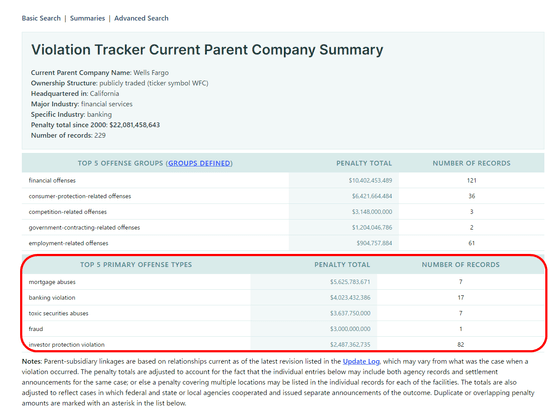Click toxic securities abuses offense type
The height and width of the screenshot is (420, 560).
[x=58, y=313]
